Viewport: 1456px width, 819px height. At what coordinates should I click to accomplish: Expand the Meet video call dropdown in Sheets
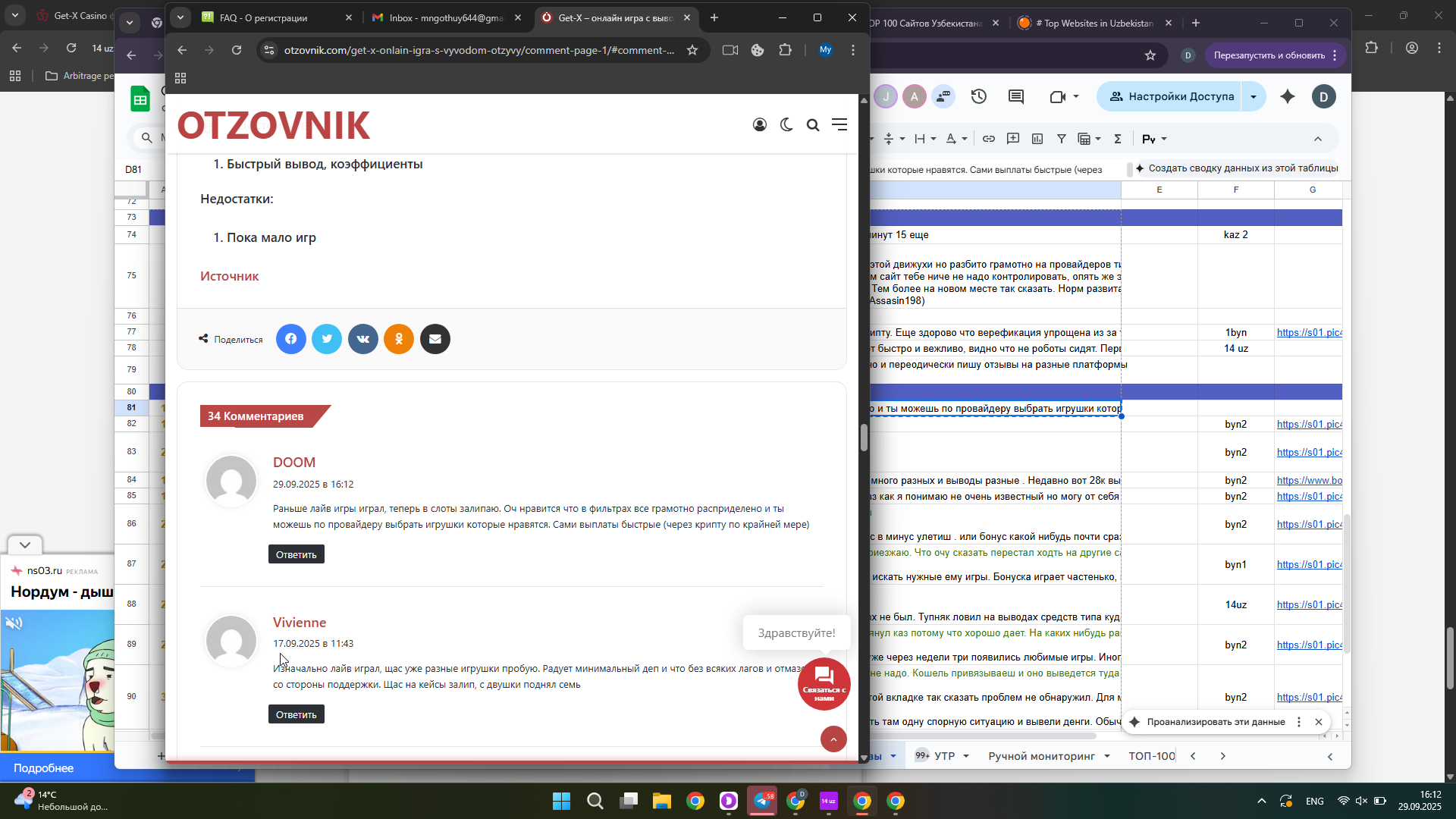point(1077,96)
